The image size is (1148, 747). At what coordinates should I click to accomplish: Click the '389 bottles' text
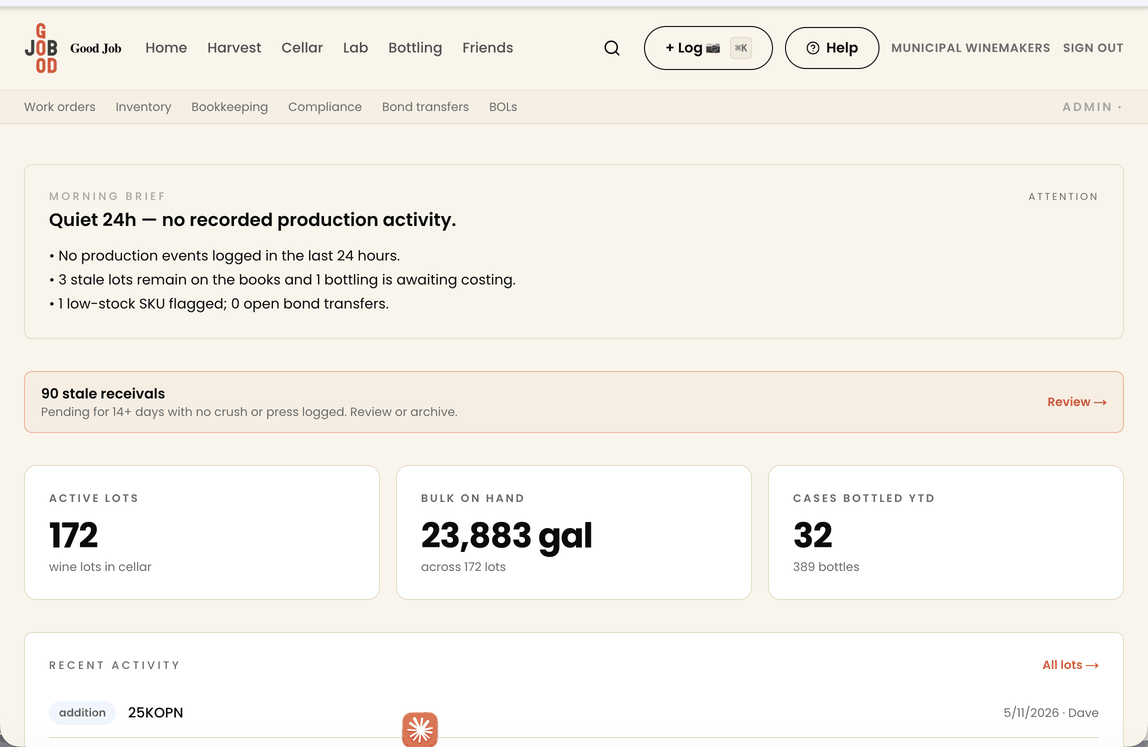[826, 567]
